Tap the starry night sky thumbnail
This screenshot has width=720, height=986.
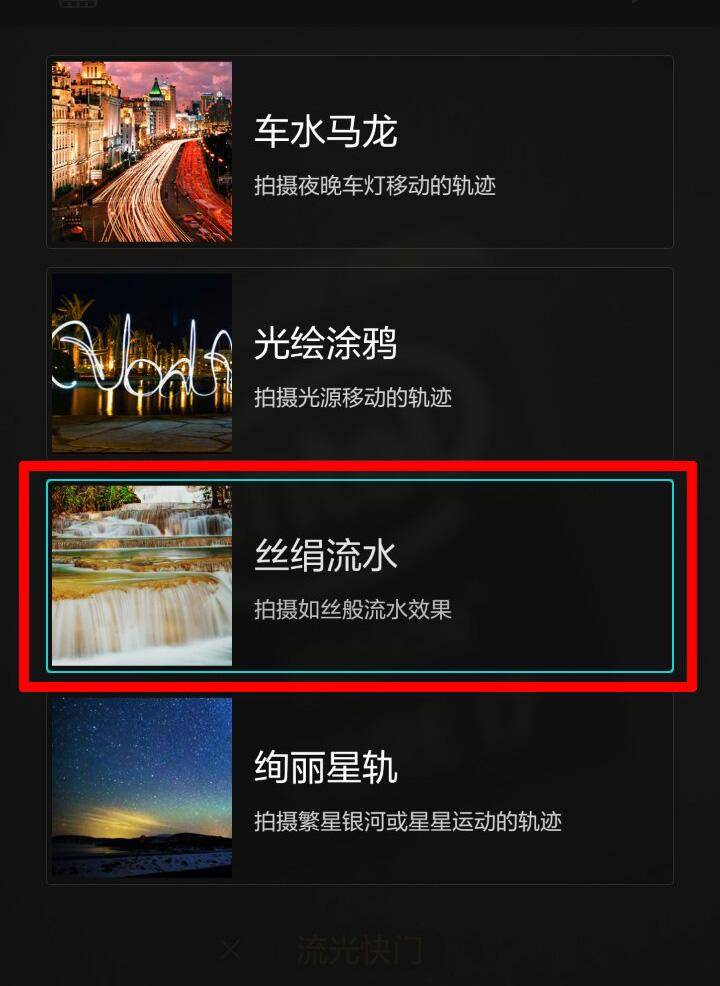pyautogui.click(x=142, y=787)
